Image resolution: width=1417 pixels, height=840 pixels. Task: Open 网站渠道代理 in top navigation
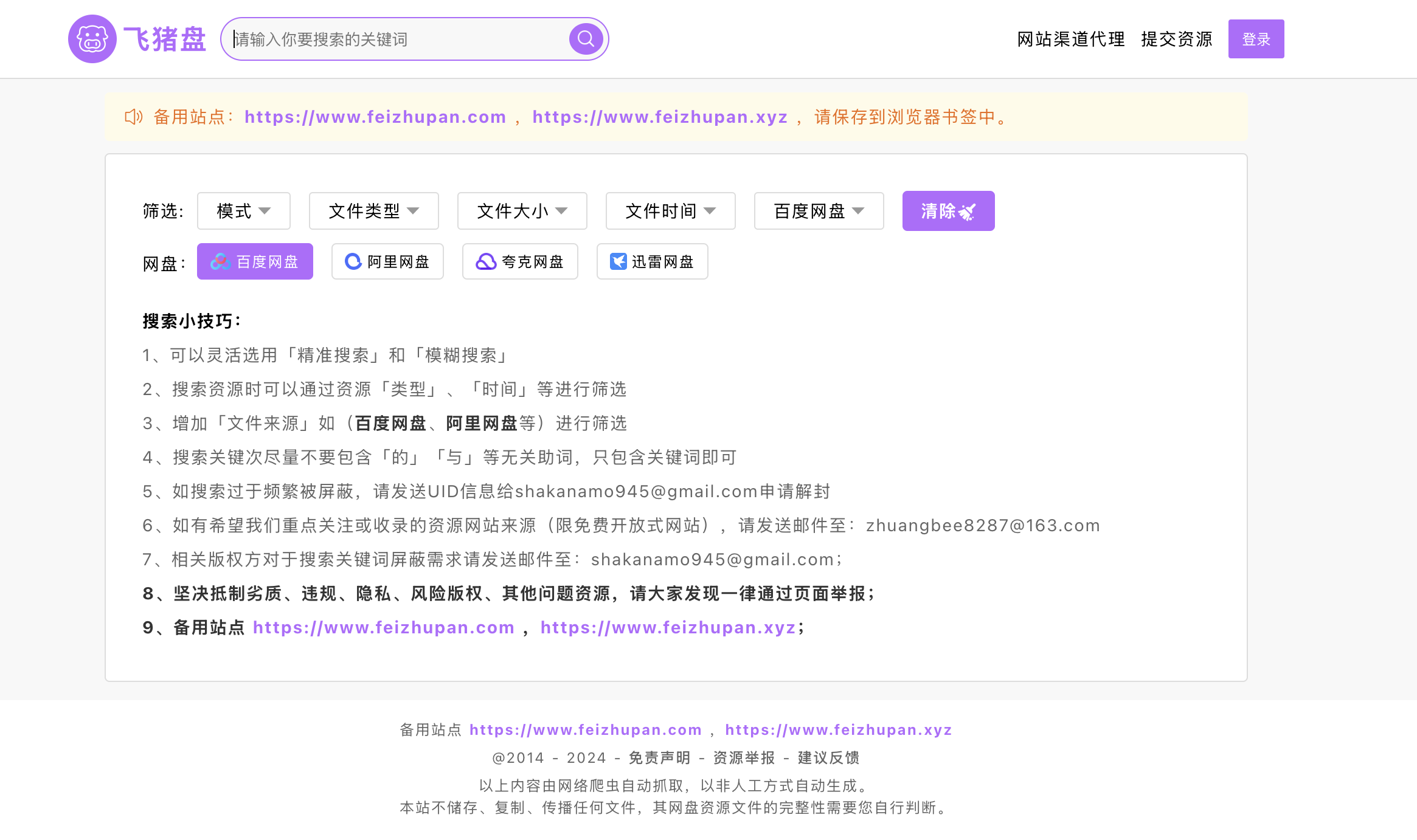1070,40
